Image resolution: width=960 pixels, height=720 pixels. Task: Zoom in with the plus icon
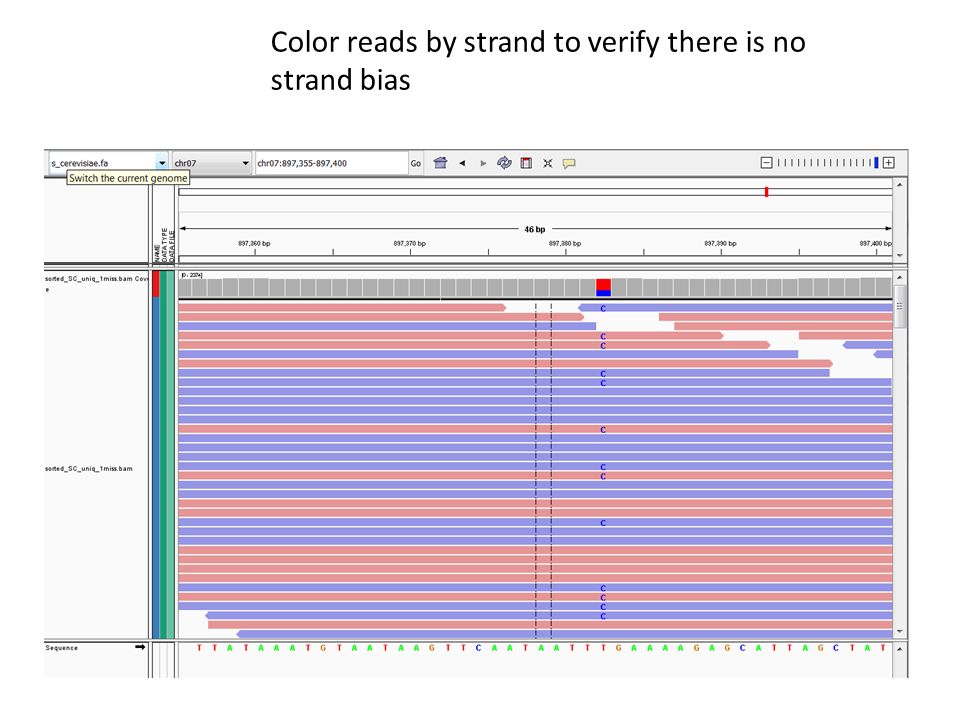point(889,162)
